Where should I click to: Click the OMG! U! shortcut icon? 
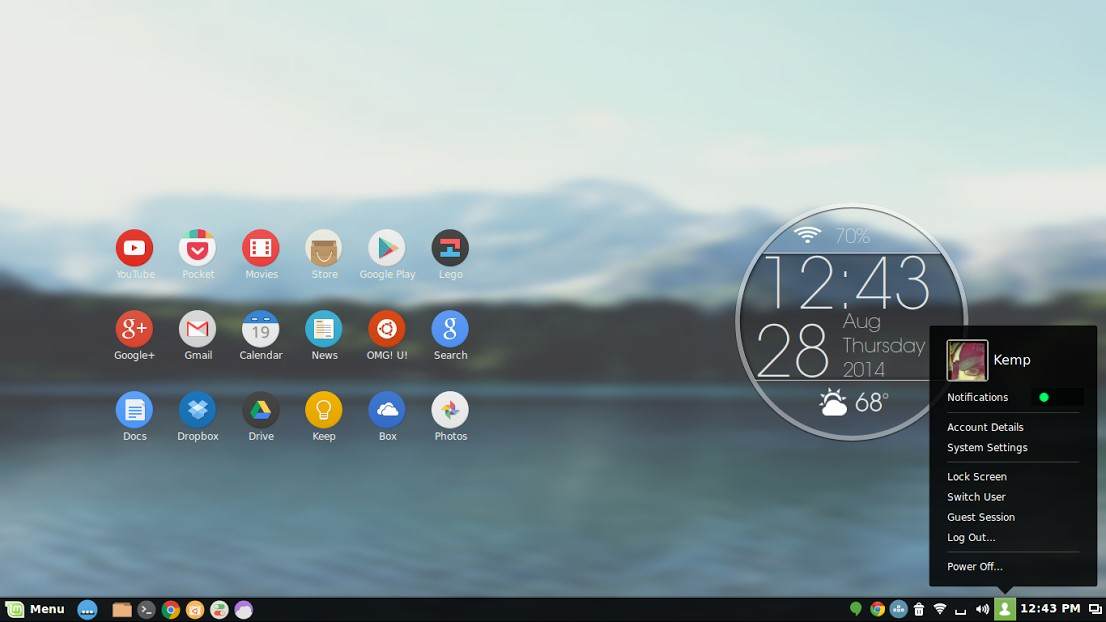pyautogui.click(x=386, y=329)
